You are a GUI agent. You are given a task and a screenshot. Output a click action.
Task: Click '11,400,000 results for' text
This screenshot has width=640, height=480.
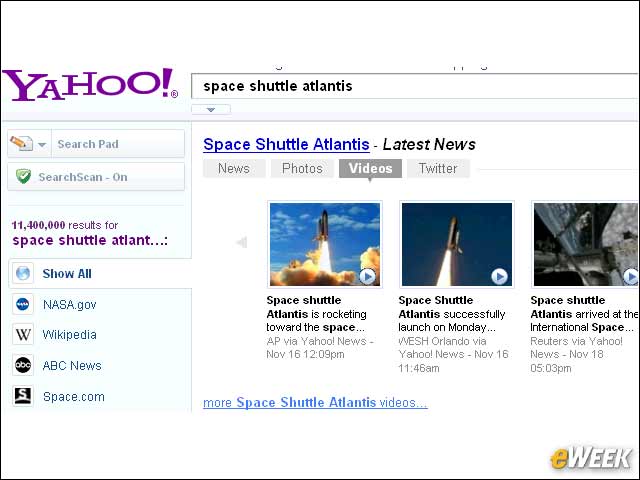click(x=65, y=225)
